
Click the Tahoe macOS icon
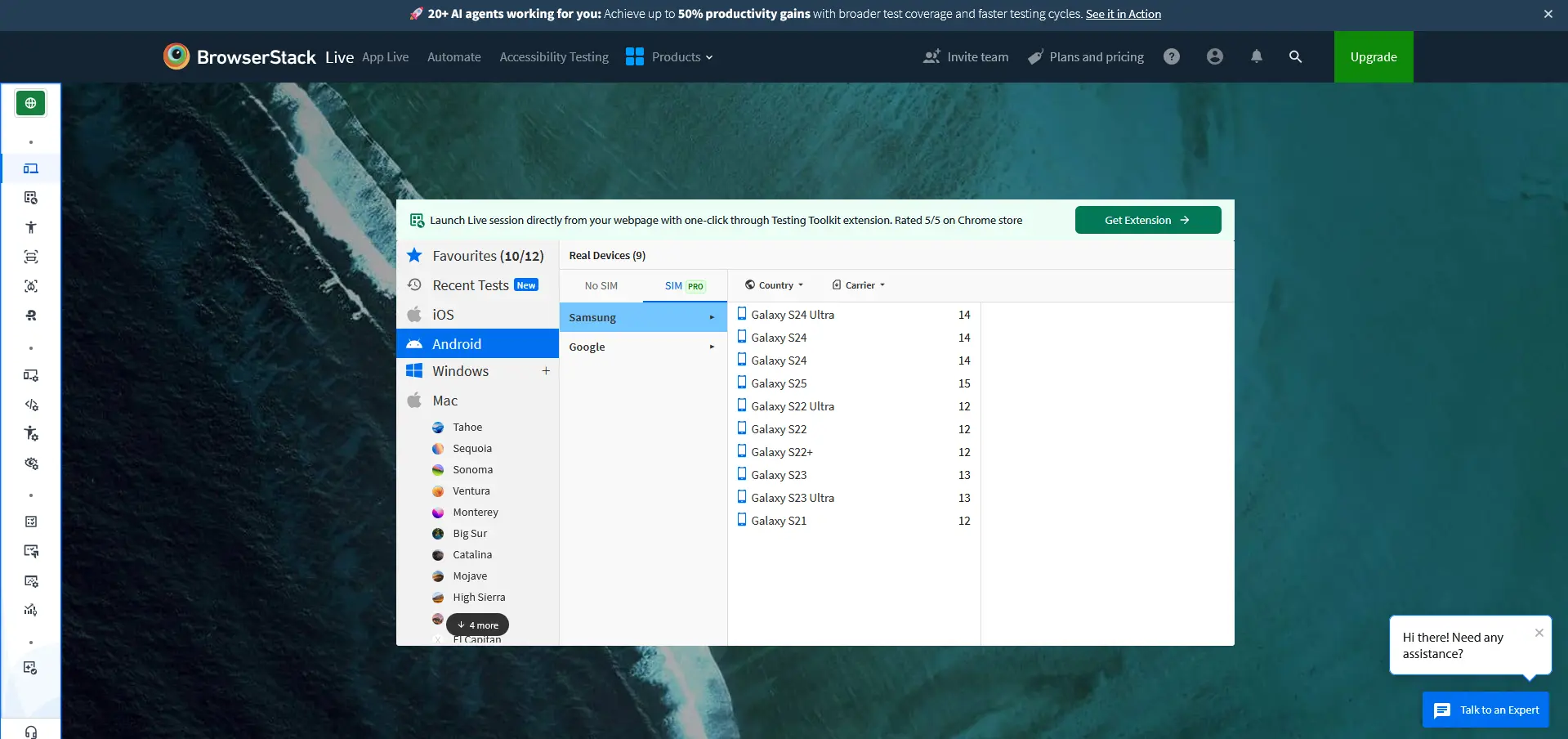point(438,428)
